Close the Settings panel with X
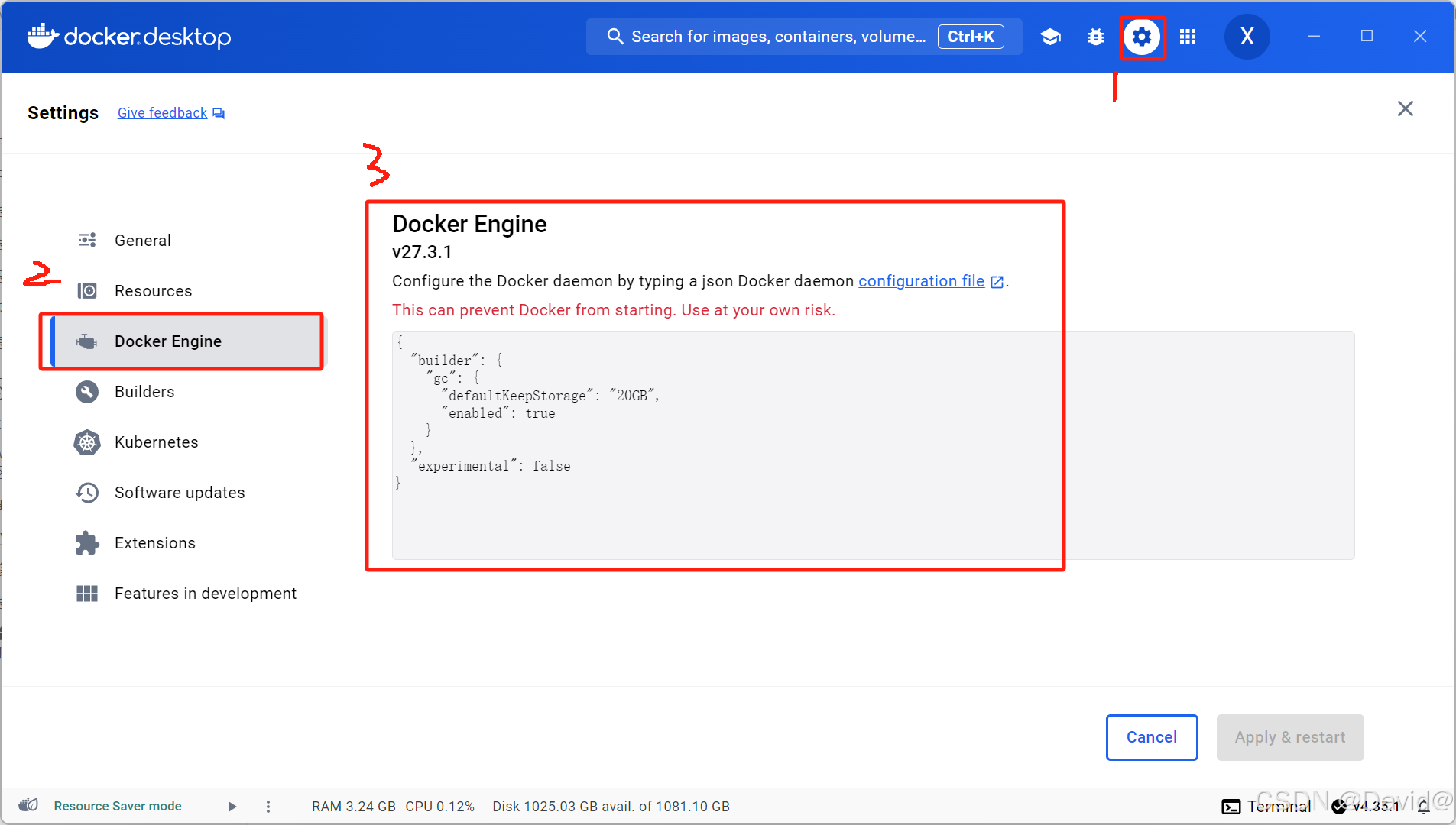This screenshot has width=1456, height=825. [1405, 108]
